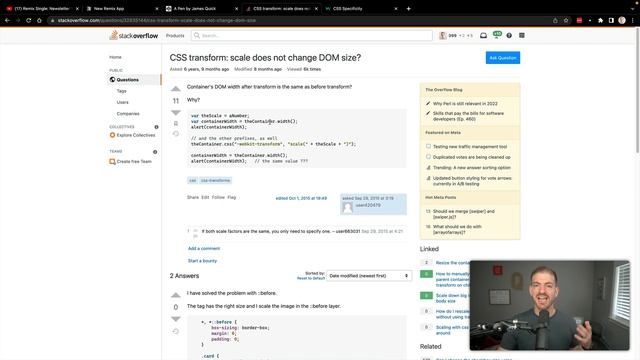Click the css tag
This screenshot has width=640, height=360.
(192, 180)
